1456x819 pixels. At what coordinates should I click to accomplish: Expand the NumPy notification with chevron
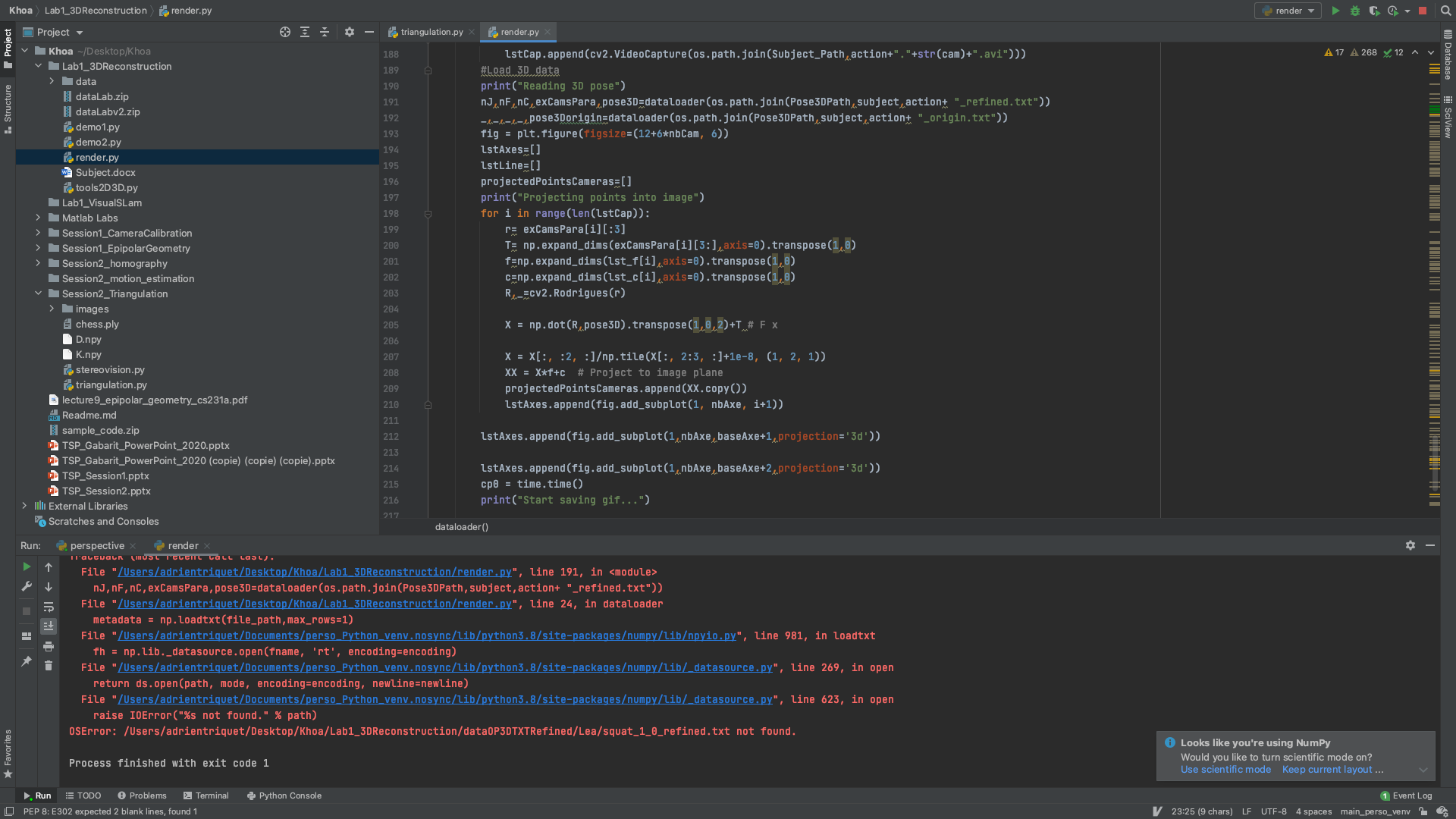[x=1423, y=770]
